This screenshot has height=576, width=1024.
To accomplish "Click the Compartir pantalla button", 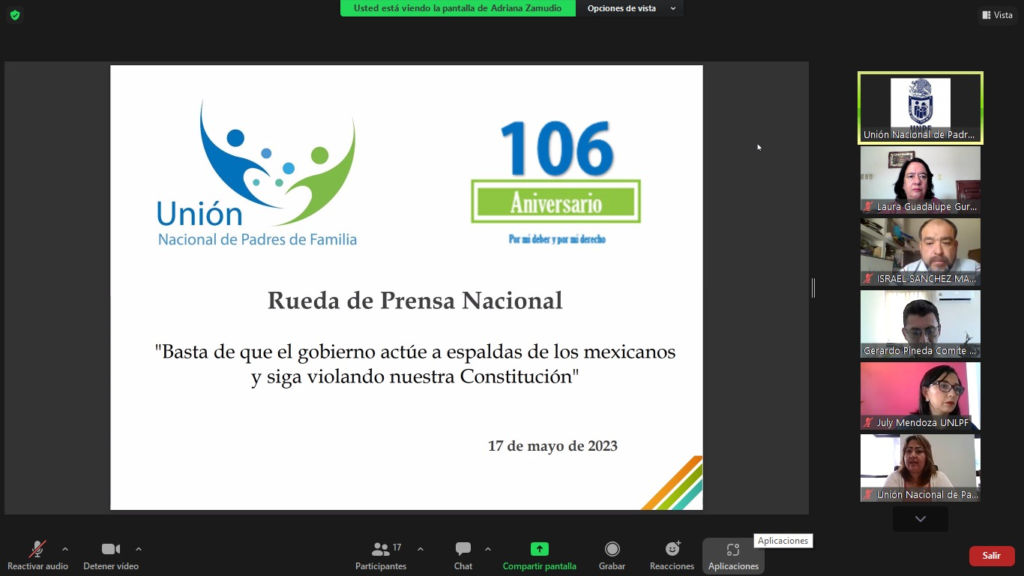I will (539, 556).
